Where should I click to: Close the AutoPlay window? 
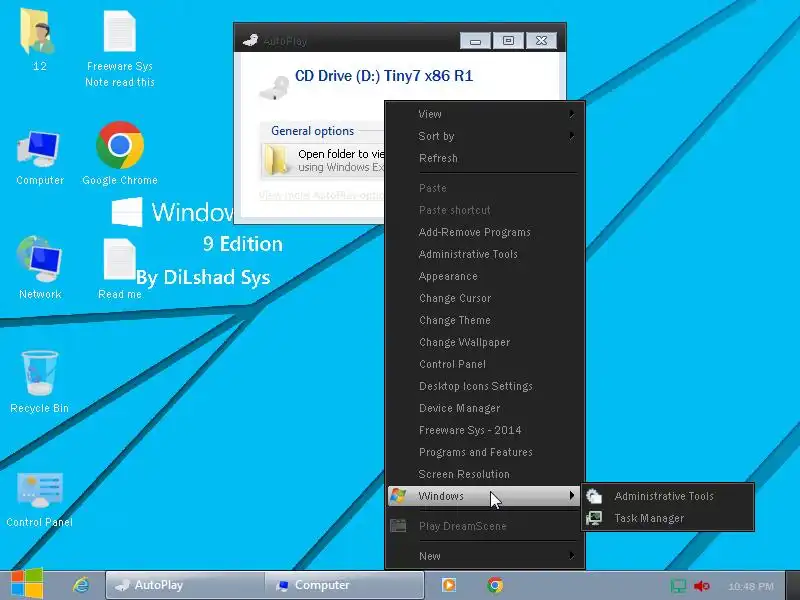click(541, 41)
